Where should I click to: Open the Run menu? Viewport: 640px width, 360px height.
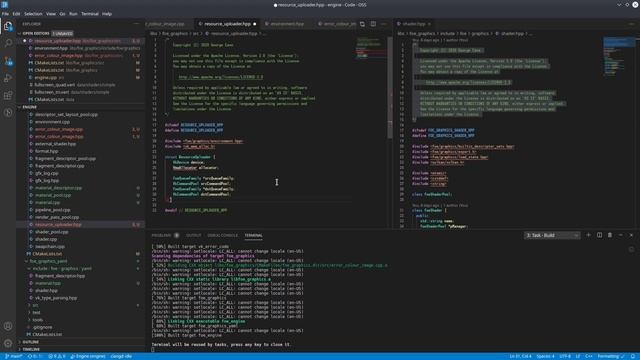pos(73,14)
